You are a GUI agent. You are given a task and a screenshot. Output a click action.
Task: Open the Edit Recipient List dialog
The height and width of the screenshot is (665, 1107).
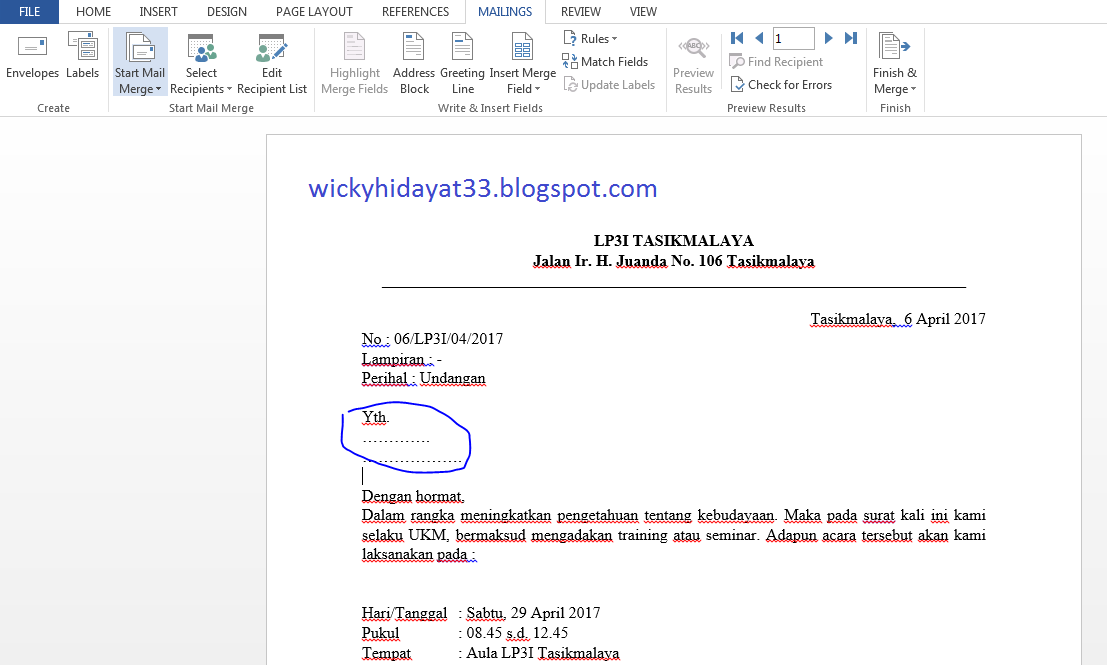(271, 63)
